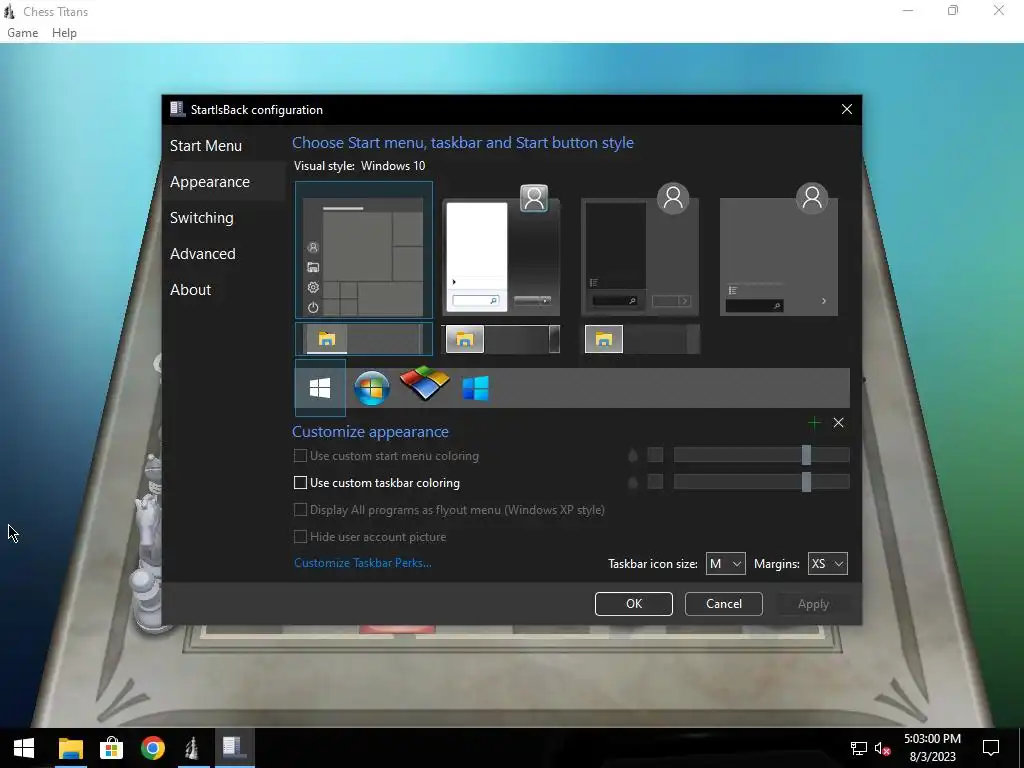Click the taskbar color droplet icon
1024x768 pixels.
point(632,482)
